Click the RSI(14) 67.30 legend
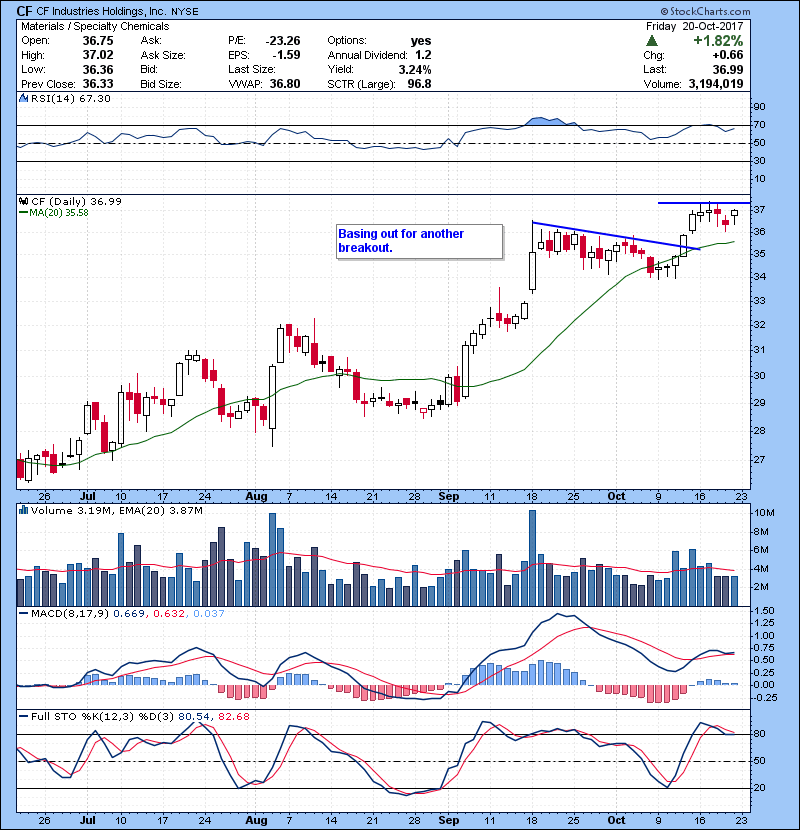This screenshot has width=800, height=830. click(71, 98)
